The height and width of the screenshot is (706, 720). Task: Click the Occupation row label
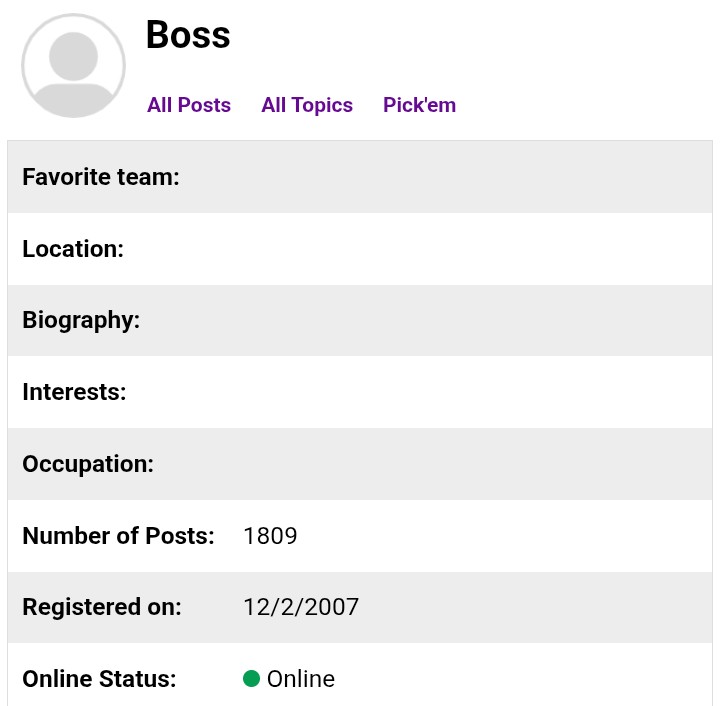click(x=88, y=464)
